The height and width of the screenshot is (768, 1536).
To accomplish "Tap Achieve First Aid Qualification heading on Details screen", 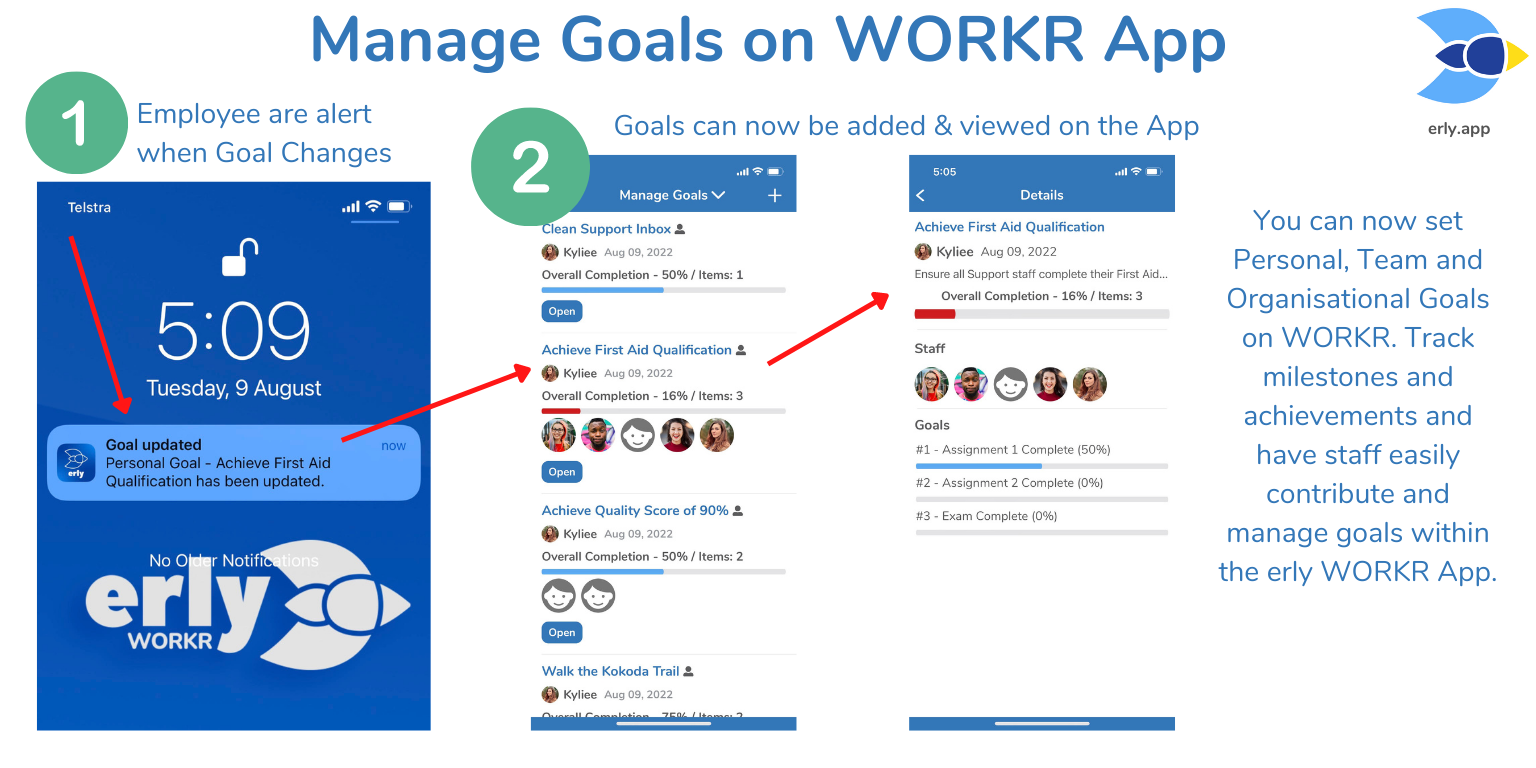I will click(1010, 227).
